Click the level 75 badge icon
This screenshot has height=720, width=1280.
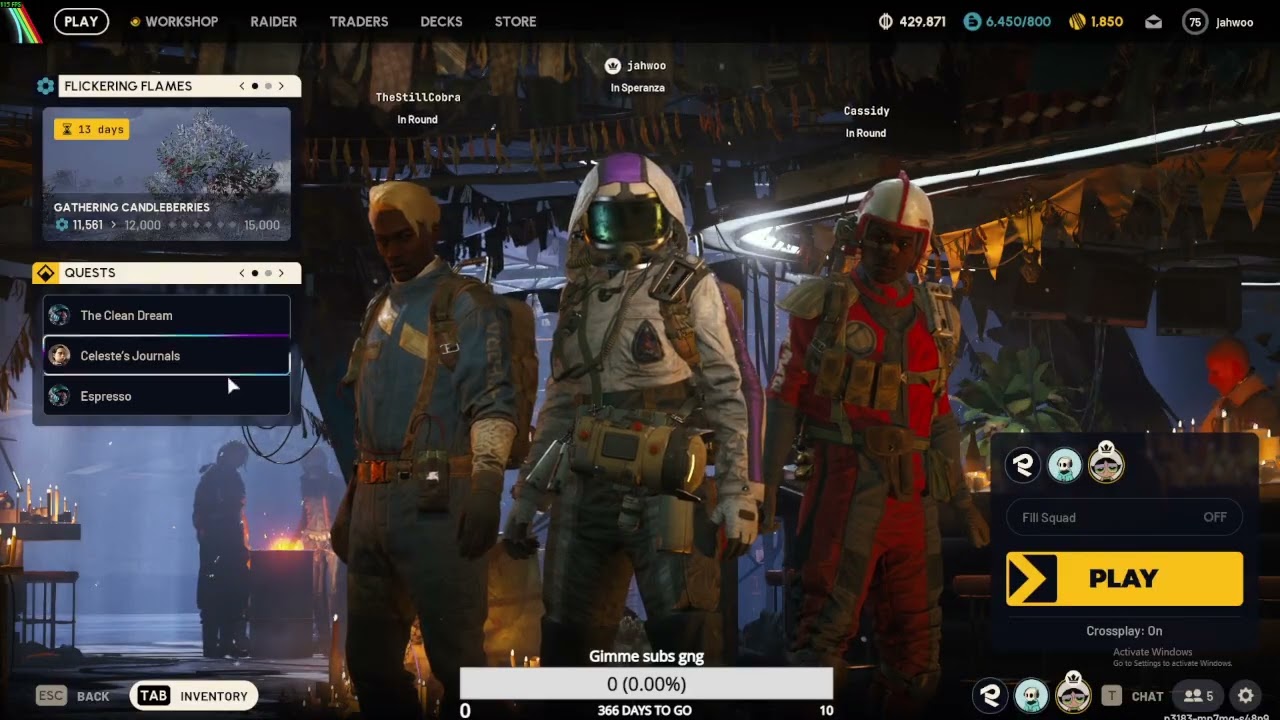(1195, 22)
